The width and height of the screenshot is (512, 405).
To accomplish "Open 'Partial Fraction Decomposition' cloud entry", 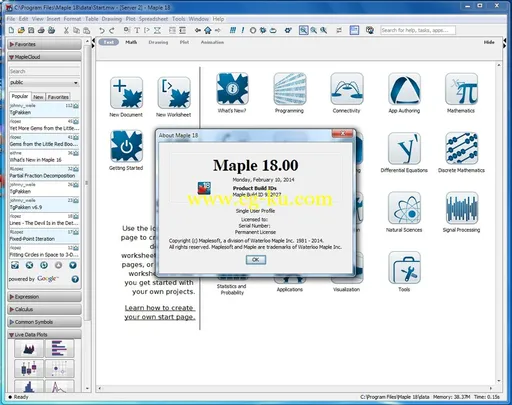I will (44, 173).
